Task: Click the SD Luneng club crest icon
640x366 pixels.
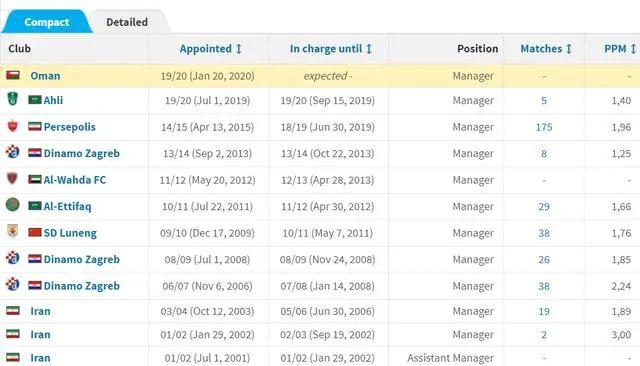Action: pos(13,231)
